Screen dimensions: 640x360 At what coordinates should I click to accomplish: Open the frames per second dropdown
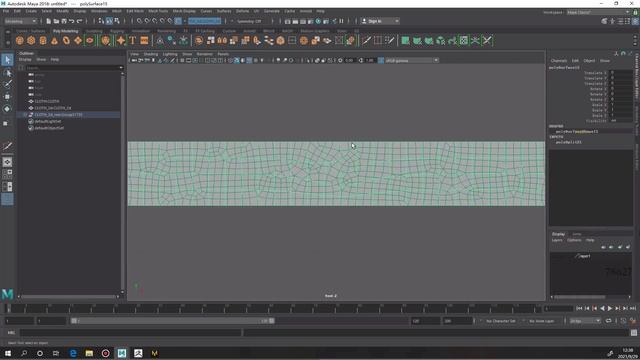[x=585, y=321]
